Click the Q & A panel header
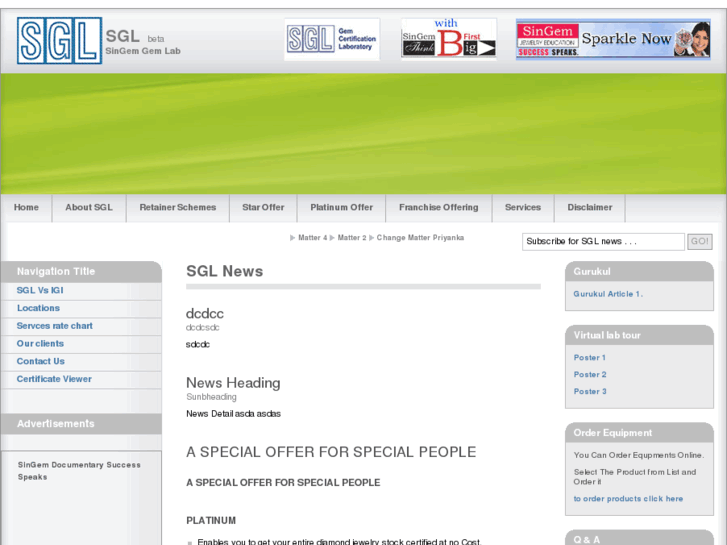The width and height of the screenshot is (727, 545). coord(639,538)
